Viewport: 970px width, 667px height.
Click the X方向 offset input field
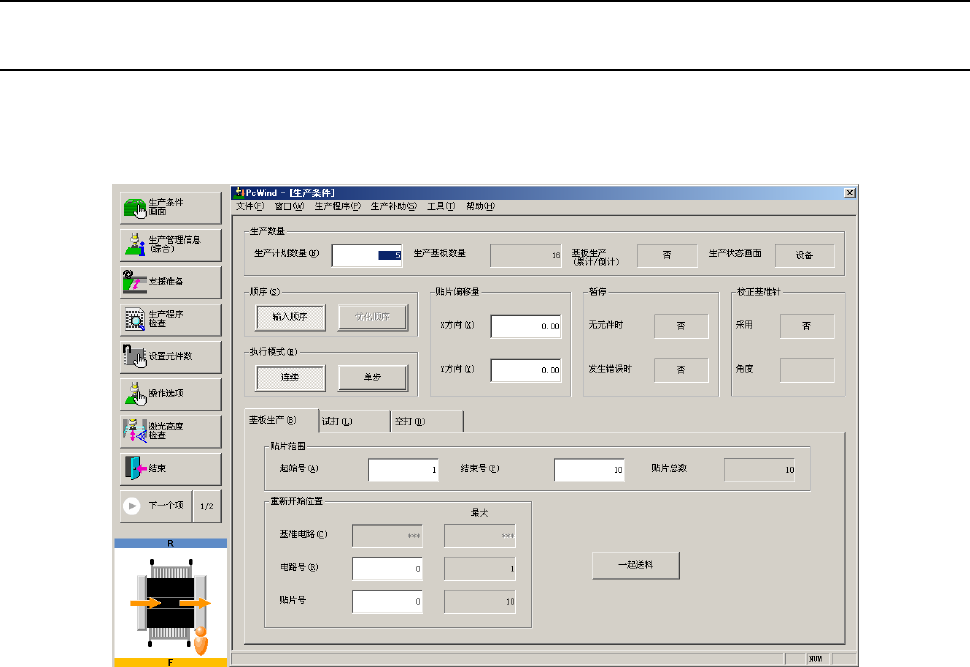coord(526,326)
